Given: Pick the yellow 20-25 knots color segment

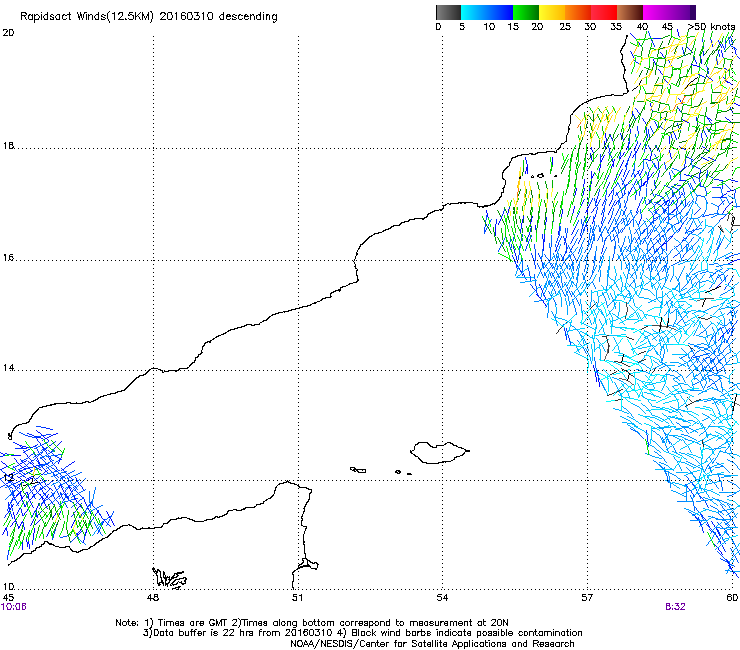Looking at the screenshot, I should click(x=552, y=12).
